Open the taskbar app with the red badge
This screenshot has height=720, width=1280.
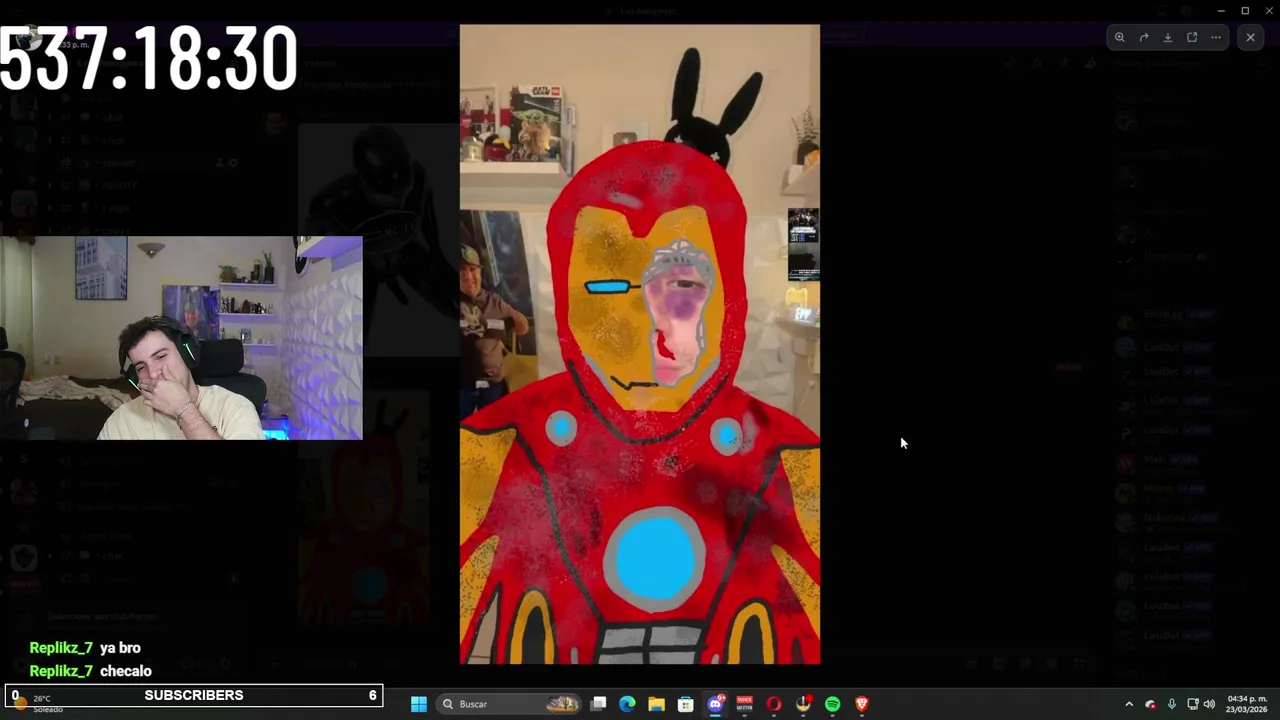[x=803, y=704]
